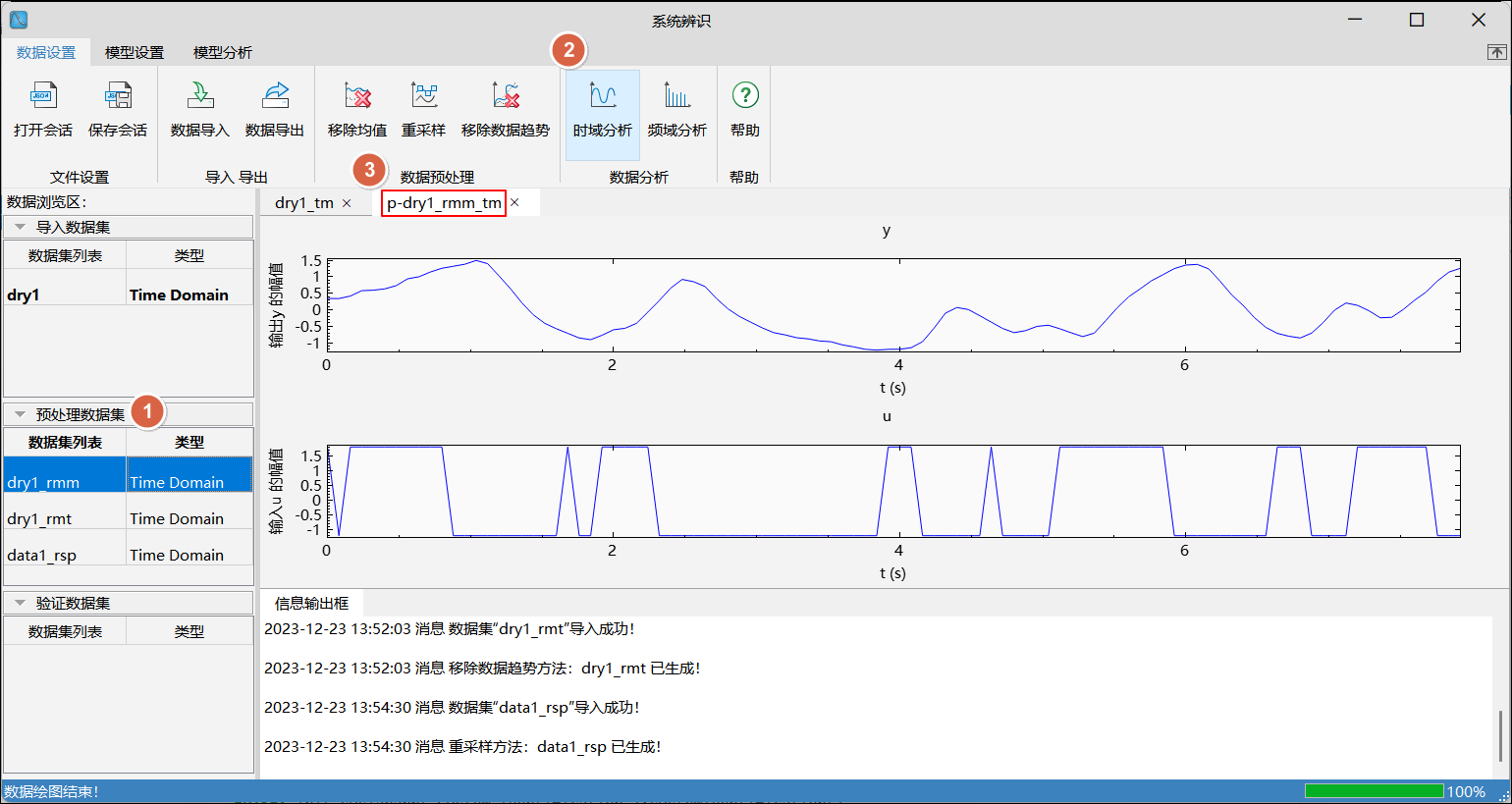Click the message output box scrollbar

tap(1500, 734)
